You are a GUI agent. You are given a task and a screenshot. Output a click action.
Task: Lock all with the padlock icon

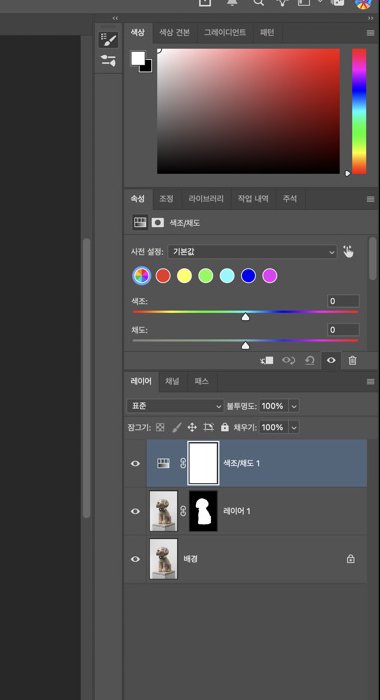225,427
